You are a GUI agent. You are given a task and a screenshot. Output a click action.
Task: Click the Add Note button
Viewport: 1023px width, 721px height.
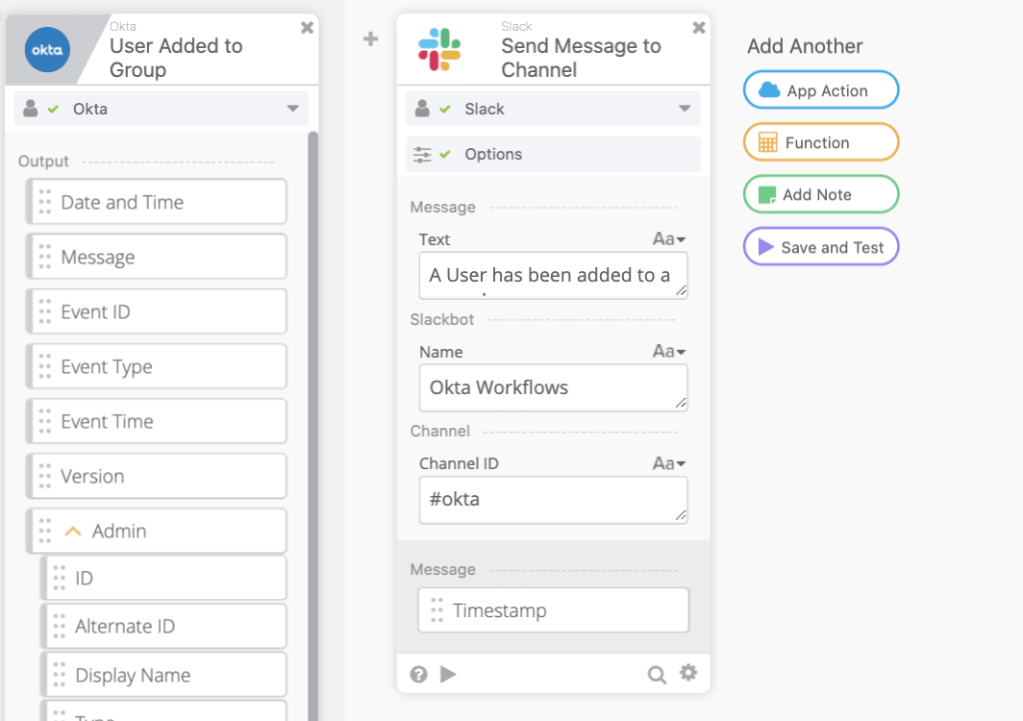820,194
